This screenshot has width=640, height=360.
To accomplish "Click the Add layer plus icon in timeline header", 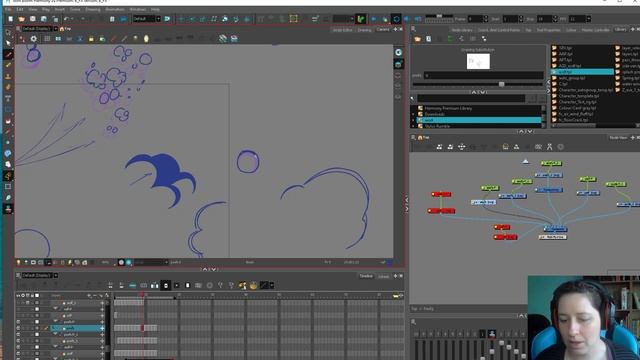I will click(x=89, y=295).
